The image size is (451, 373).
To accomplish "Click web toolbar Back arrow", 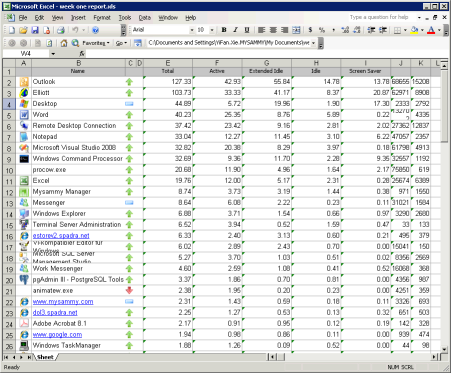I will coord(12,43).
